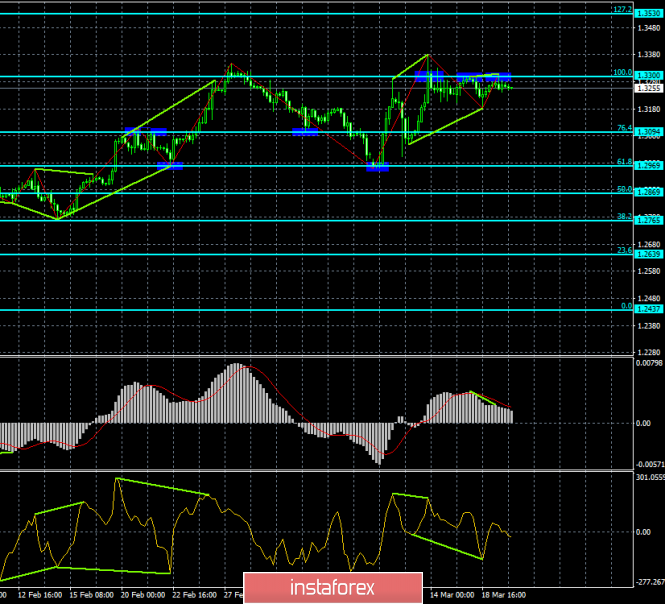Image resolution: width=665 pixels, height=604 pixels.
Task: Click the oscillator scale bottom value -277.267
Action: 650,582
